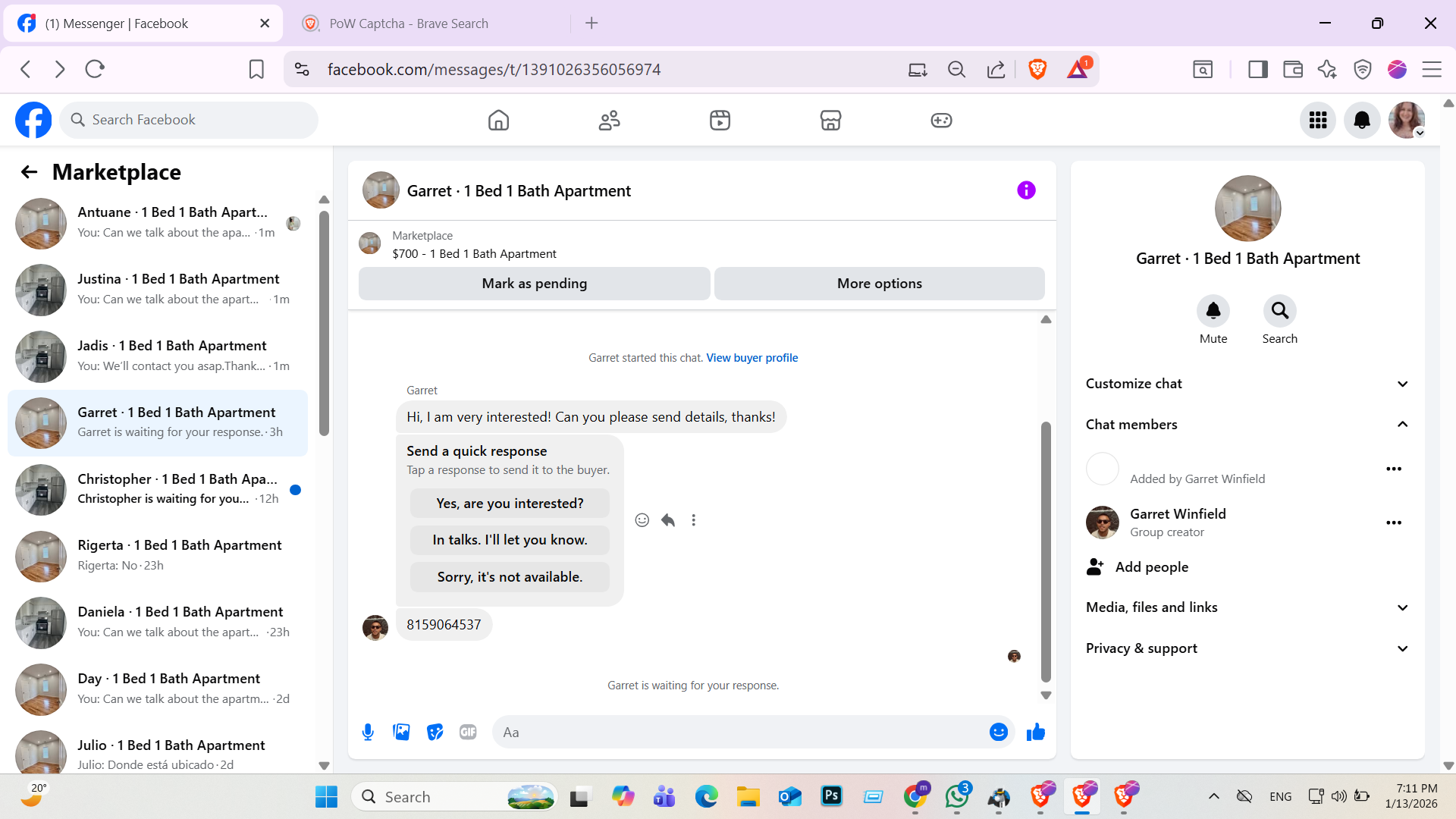Viewport: 1456px width, 819px height.
Task: Open the View buyer profile link
Action: click(752, 358)
